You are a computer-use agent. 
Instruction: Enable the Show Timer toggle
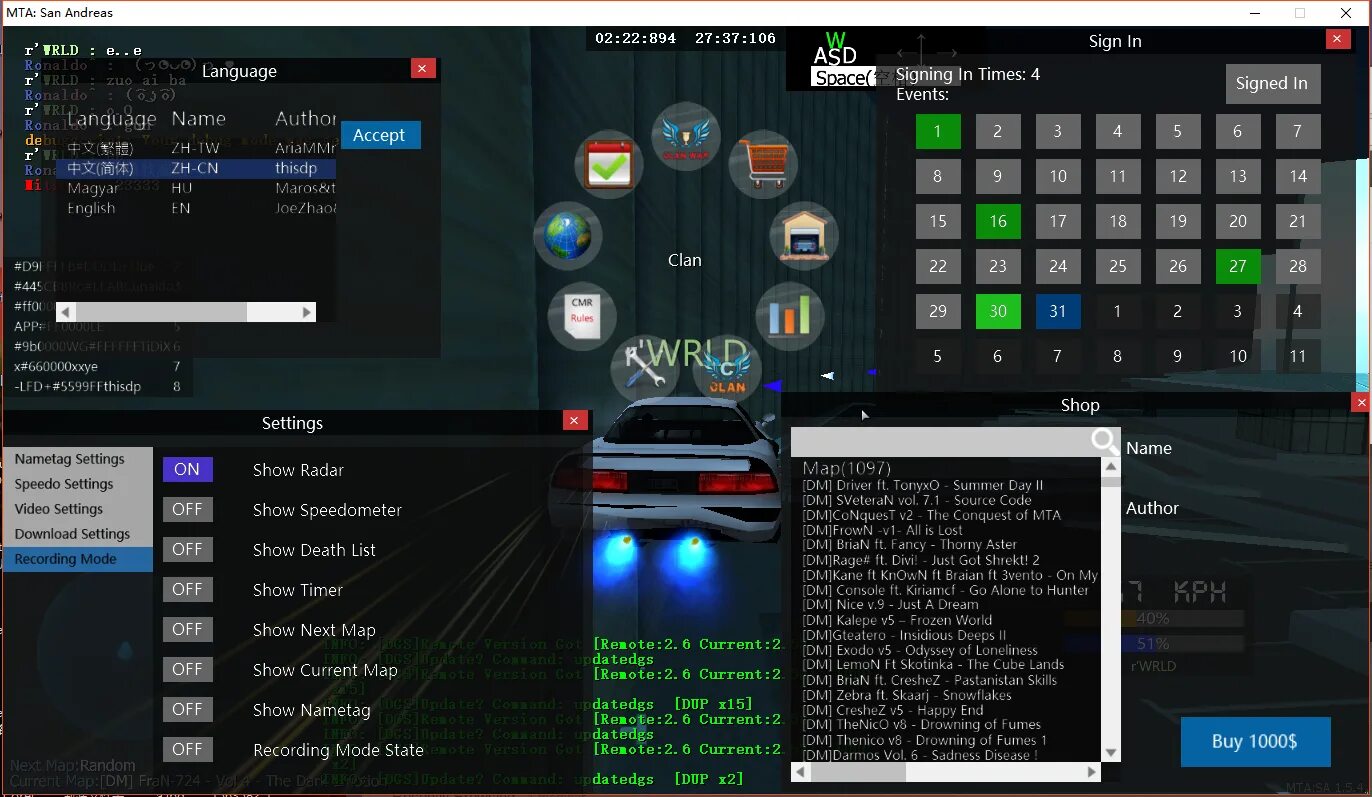tap(188, 589)
